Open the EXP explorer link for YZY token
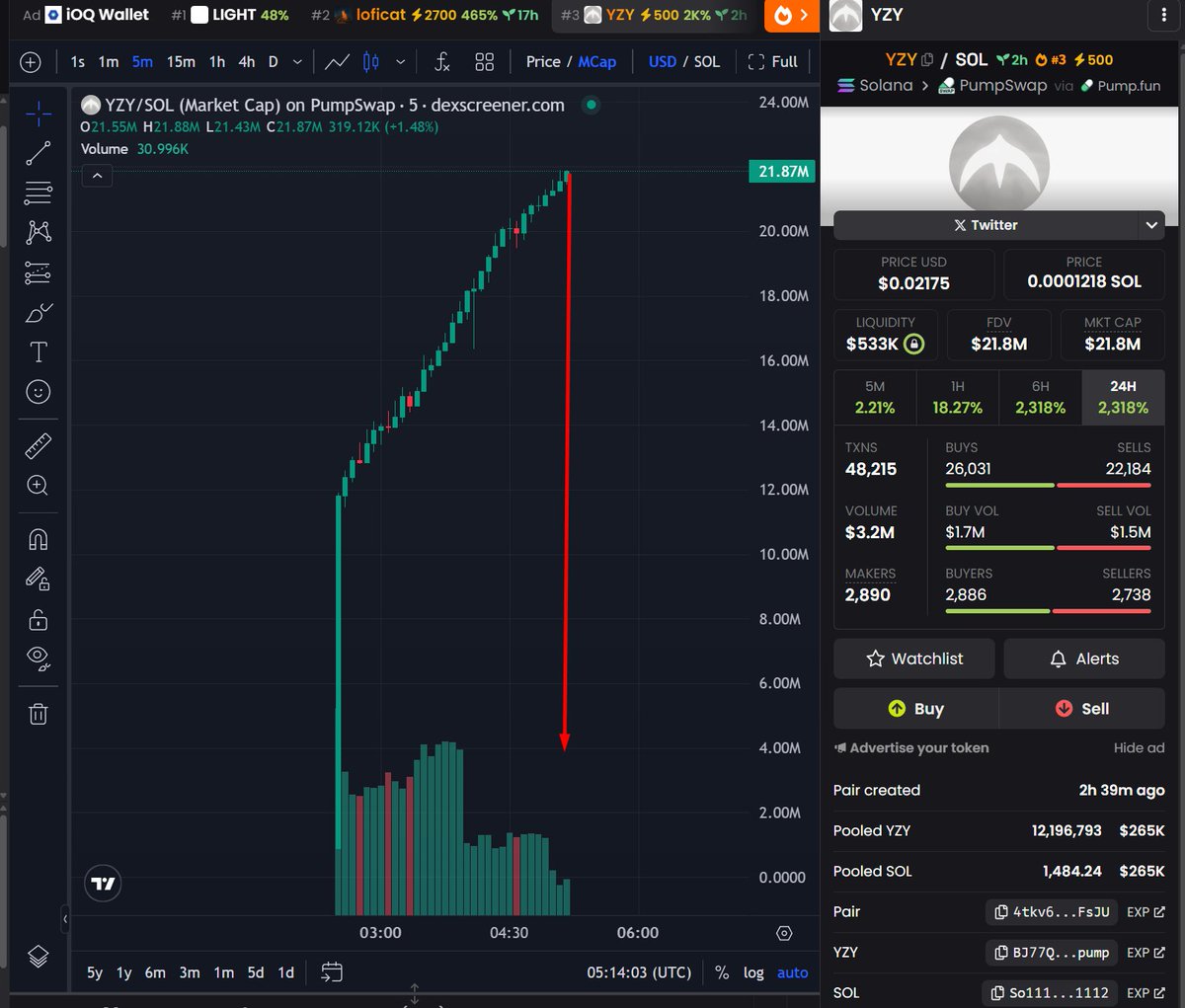1185x1008 pixels. click(1145, 953)
